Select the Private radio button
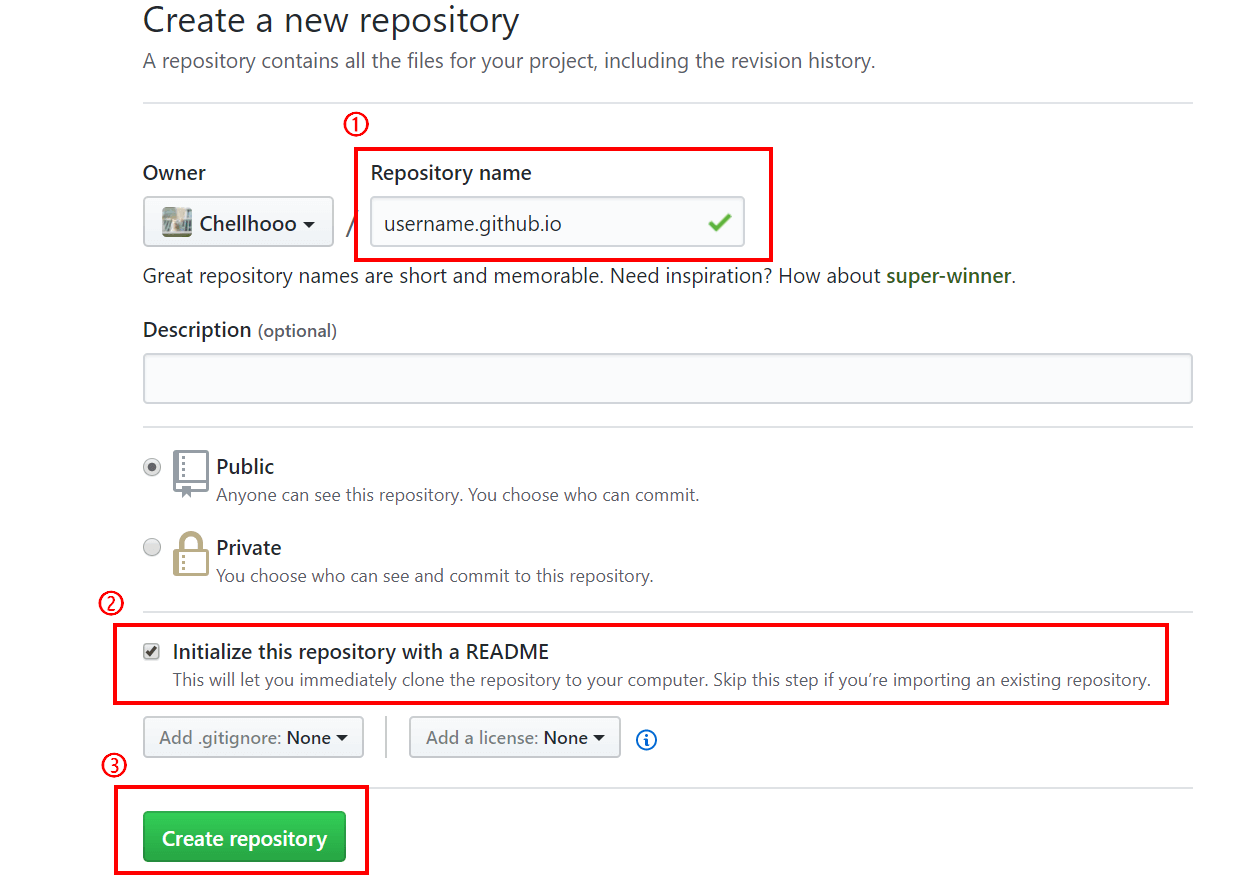This screenshot has width=1253, height=880. [152, 547]
